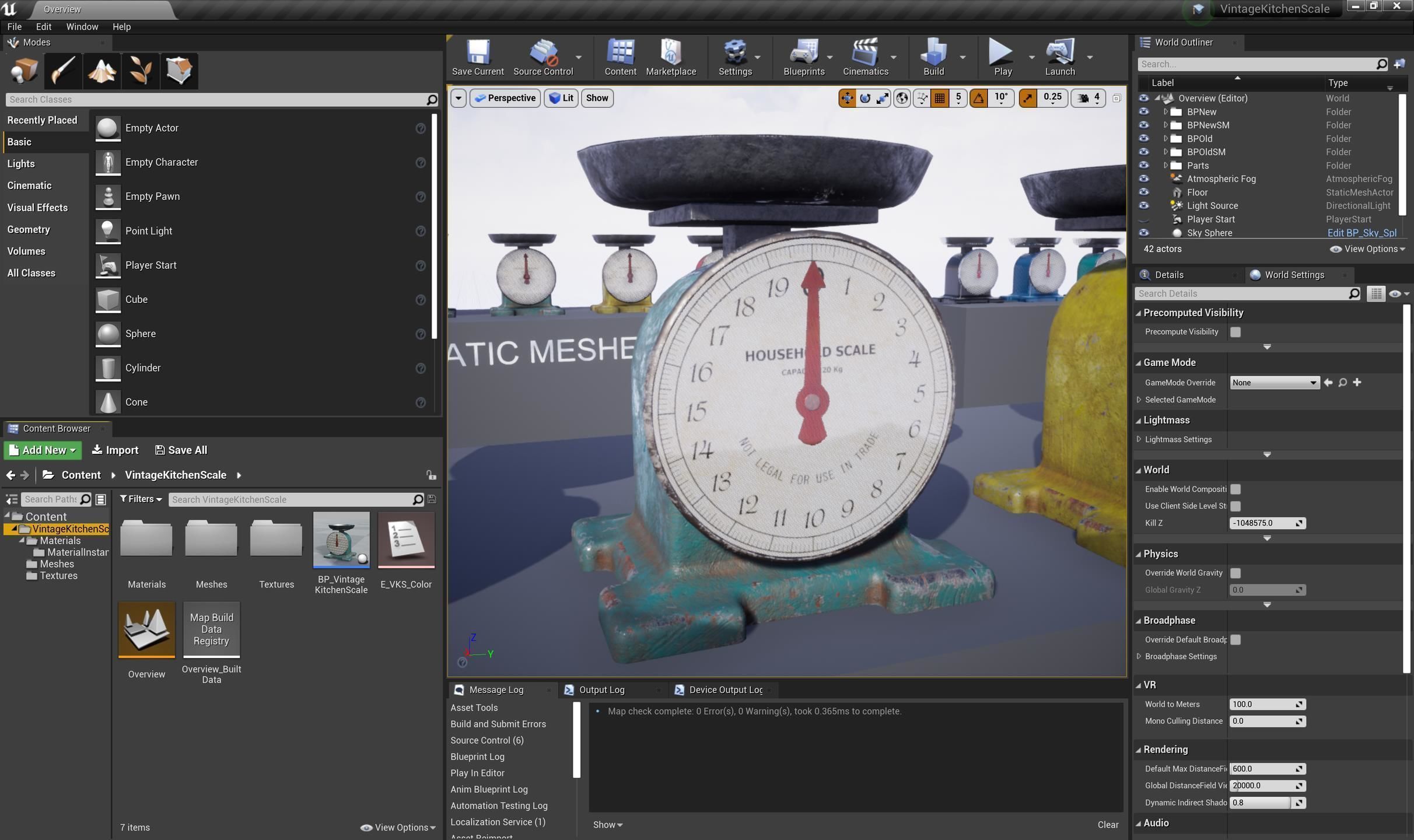The width and height of the screenshot is (1414, 840).
Task: Open the File menu
Action: pyautogui.click(x=15, y=27)
